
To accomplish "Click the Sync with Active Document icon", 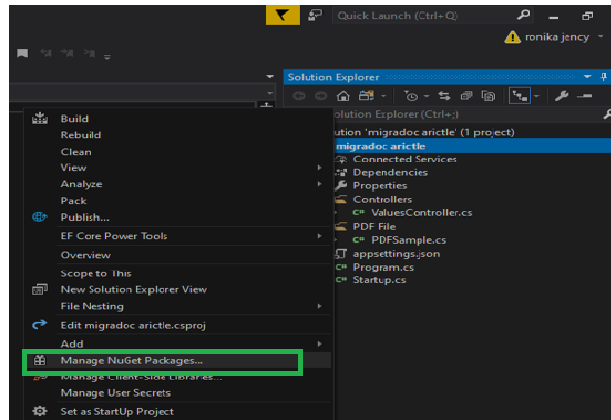I will click(444, 96).
